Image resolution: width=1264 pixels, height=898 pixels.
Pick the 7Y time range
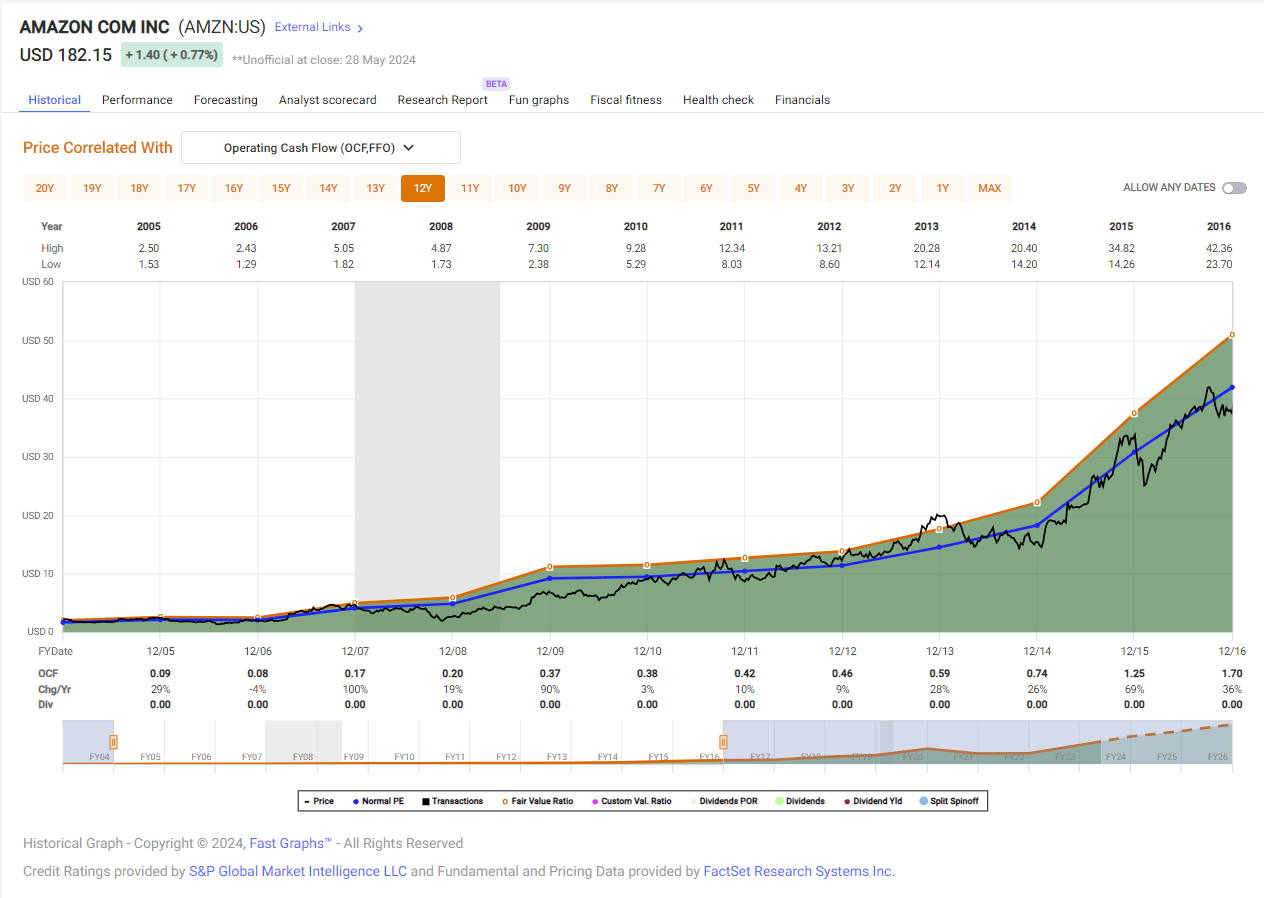659,188
